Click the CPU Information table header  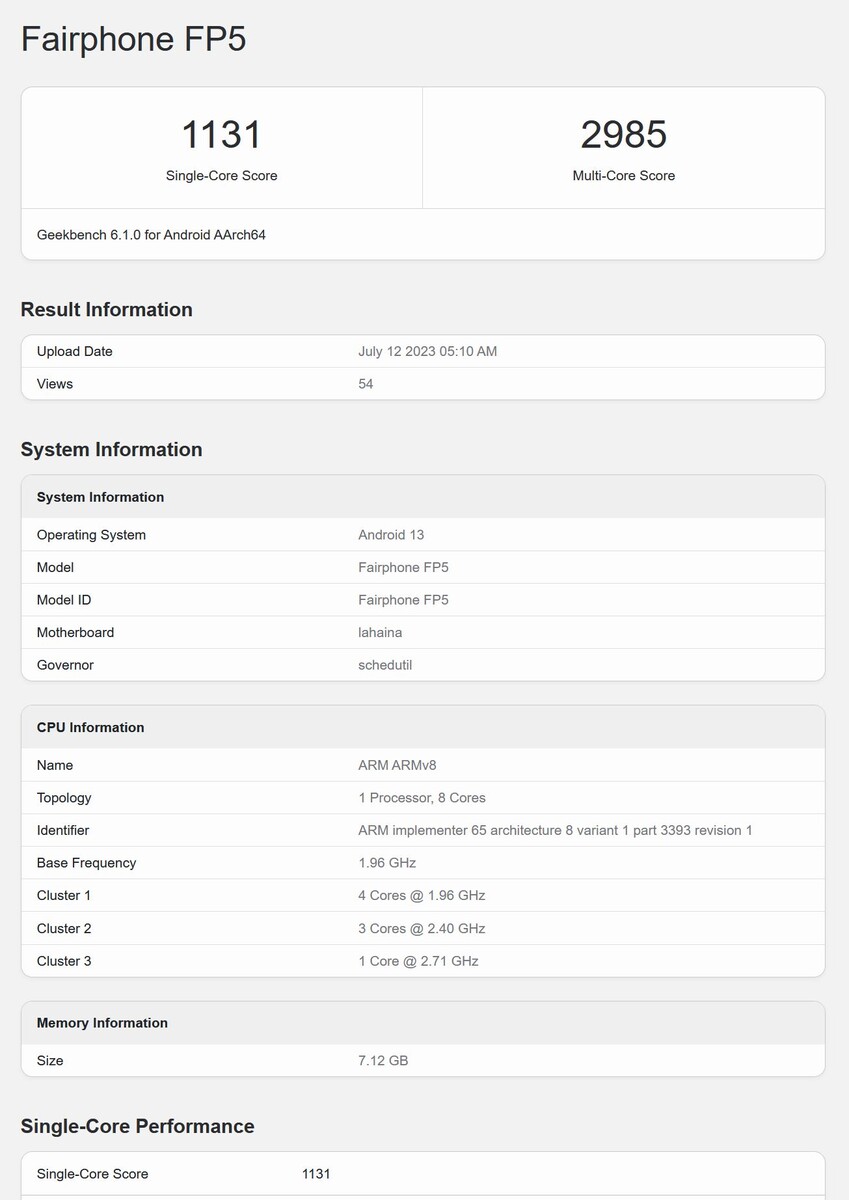[x=91, y=728]
